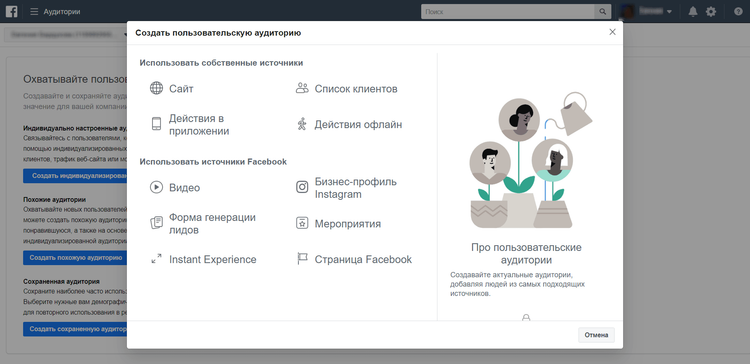The image size is (750, 364).
Task: Click the walking person icon for Действия офлайн
Action: pos(301,124)
